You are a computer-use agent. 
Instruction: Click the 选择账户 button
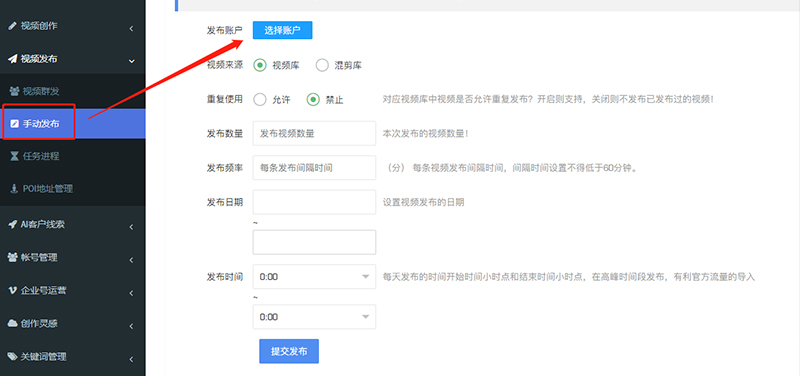[x=282, y=30]
